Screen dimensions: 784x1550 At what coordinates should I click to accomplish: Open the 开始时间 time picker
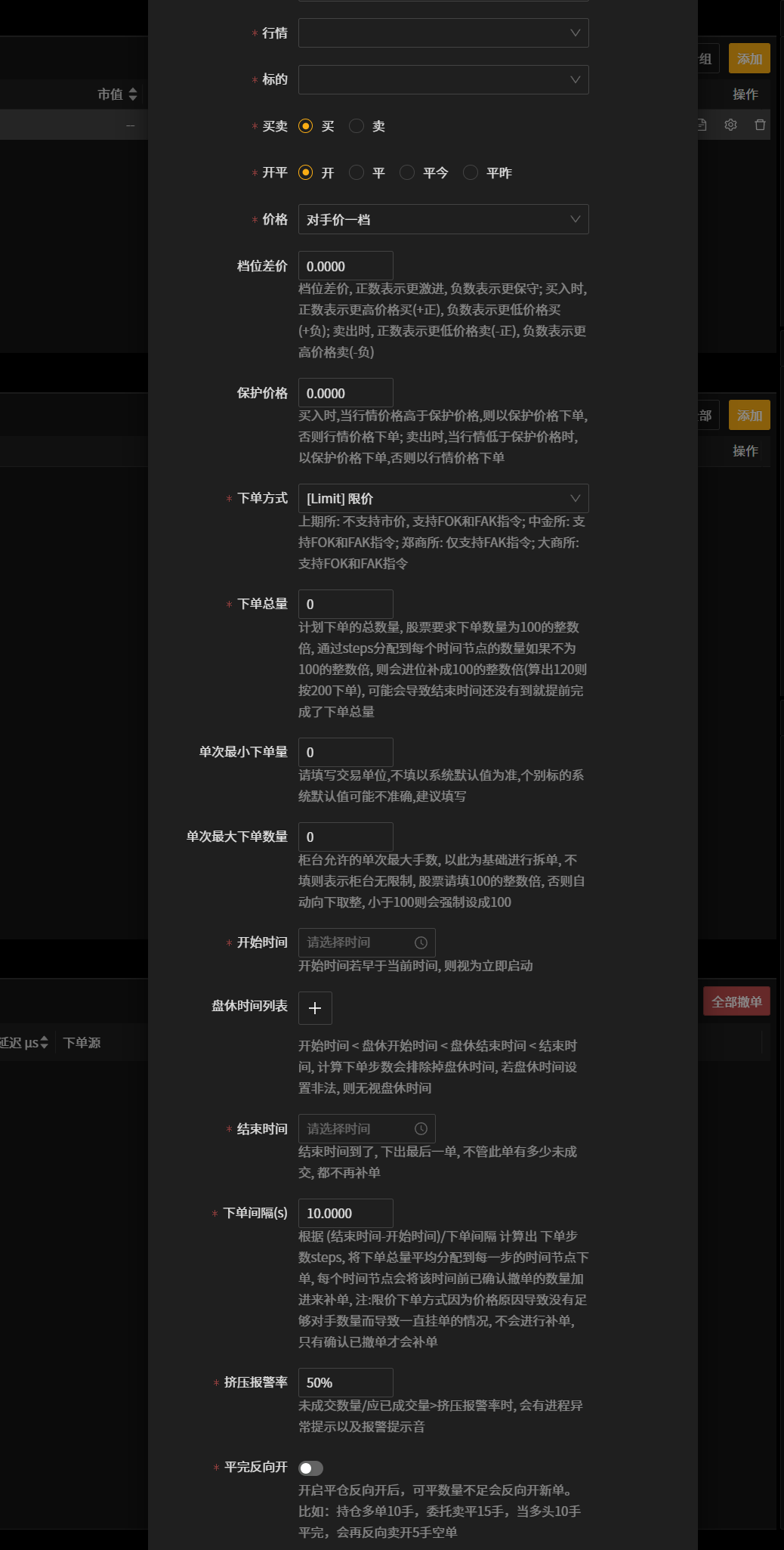point(367,942)
